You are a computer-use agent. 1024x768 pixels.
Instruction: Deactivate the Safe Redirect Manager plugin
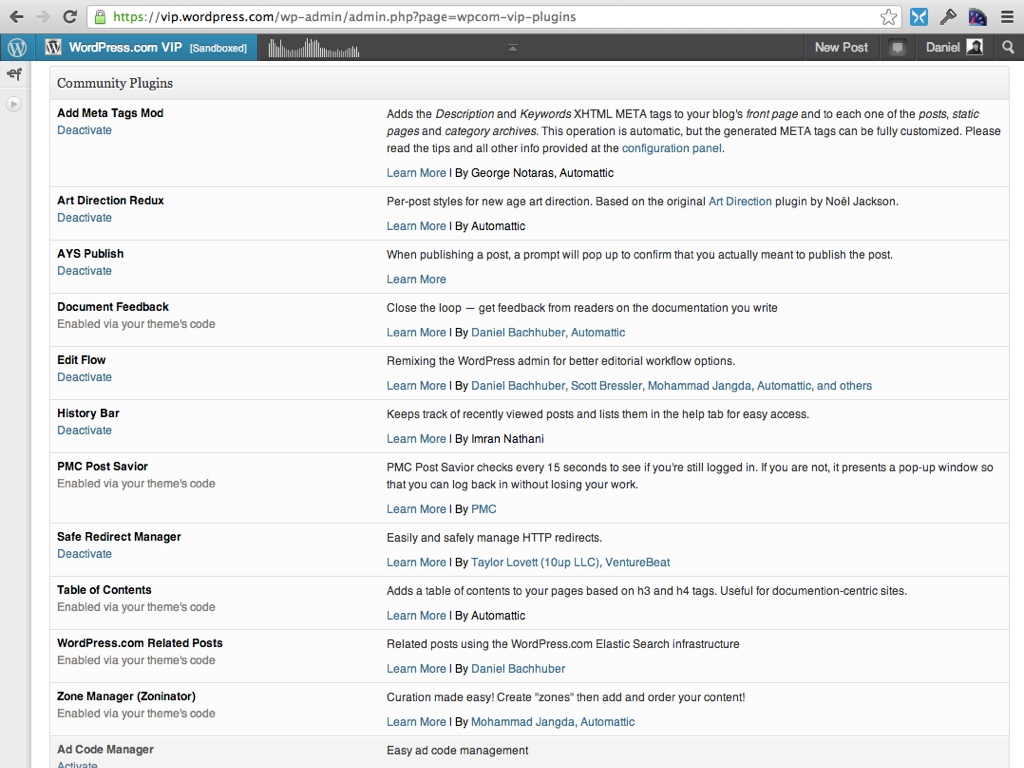coord(84,554)
